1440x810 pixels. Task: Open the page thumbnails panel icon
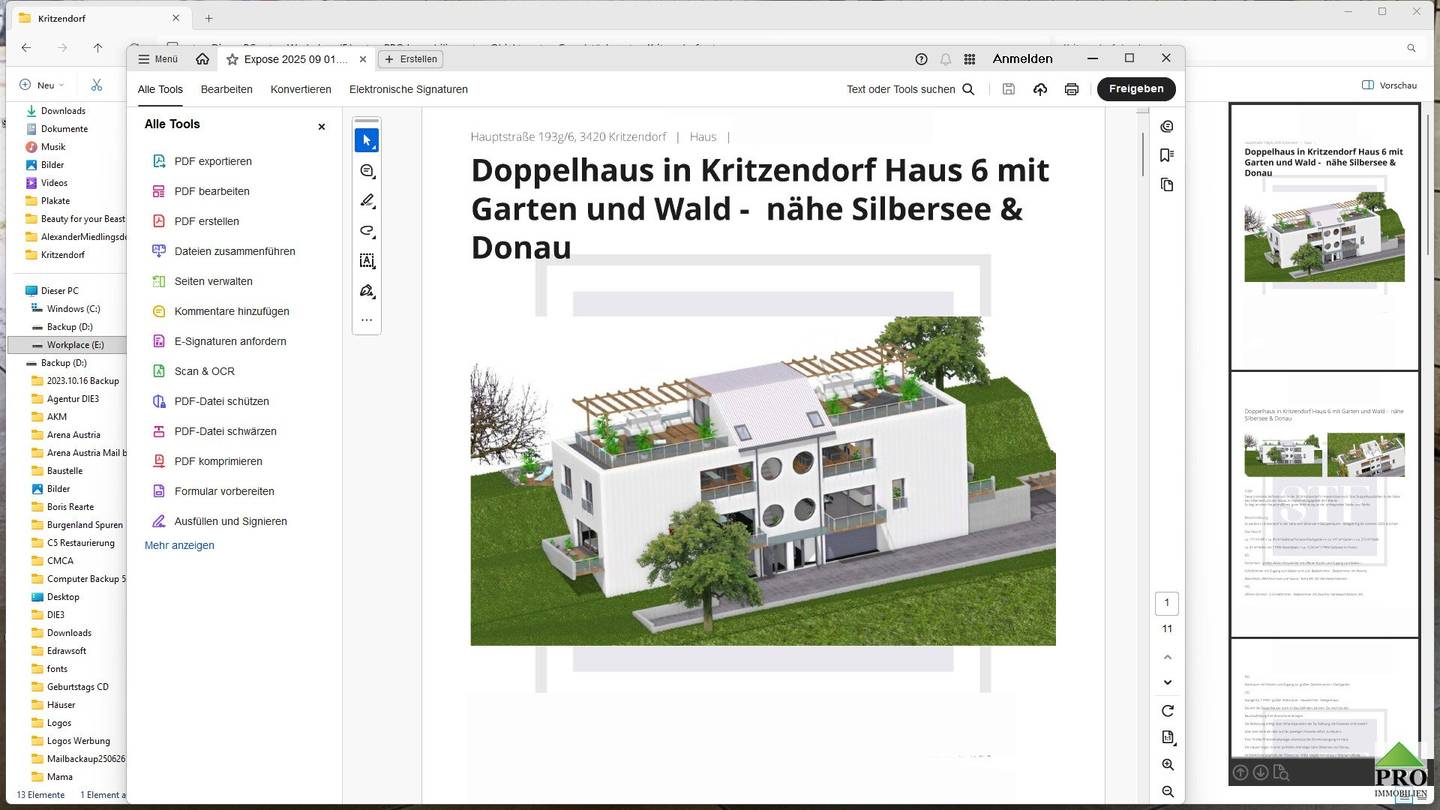tap(1167, 185)
